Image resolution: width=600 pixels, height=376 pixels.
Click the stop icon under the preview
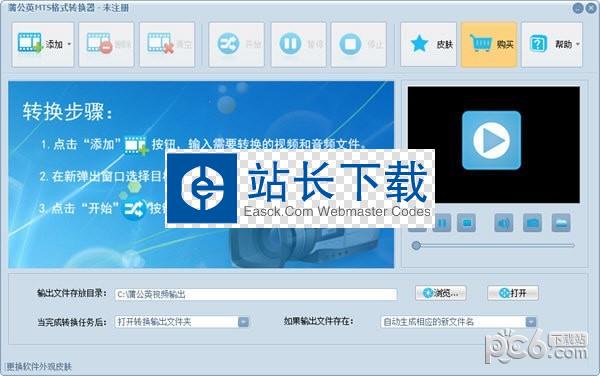466,223
